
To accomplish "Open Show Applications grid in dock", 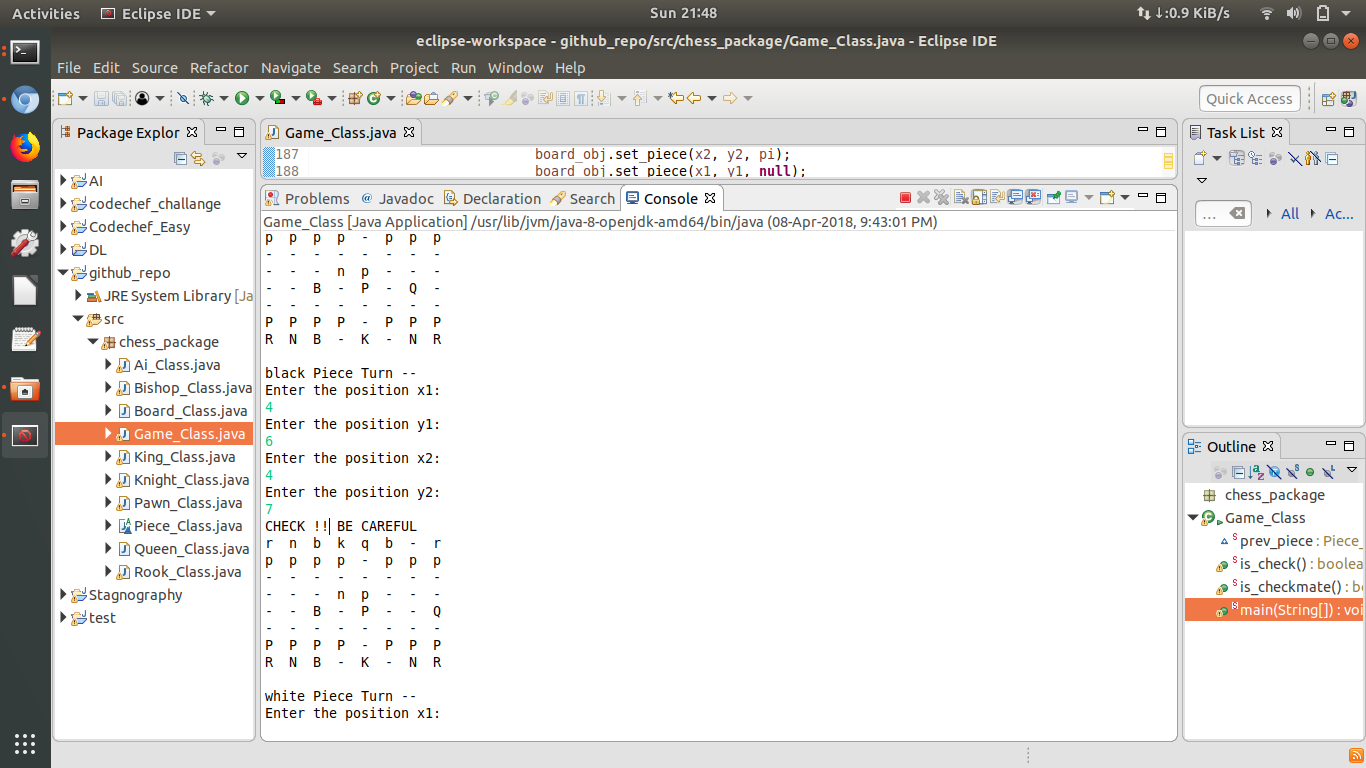I will 25,743.
